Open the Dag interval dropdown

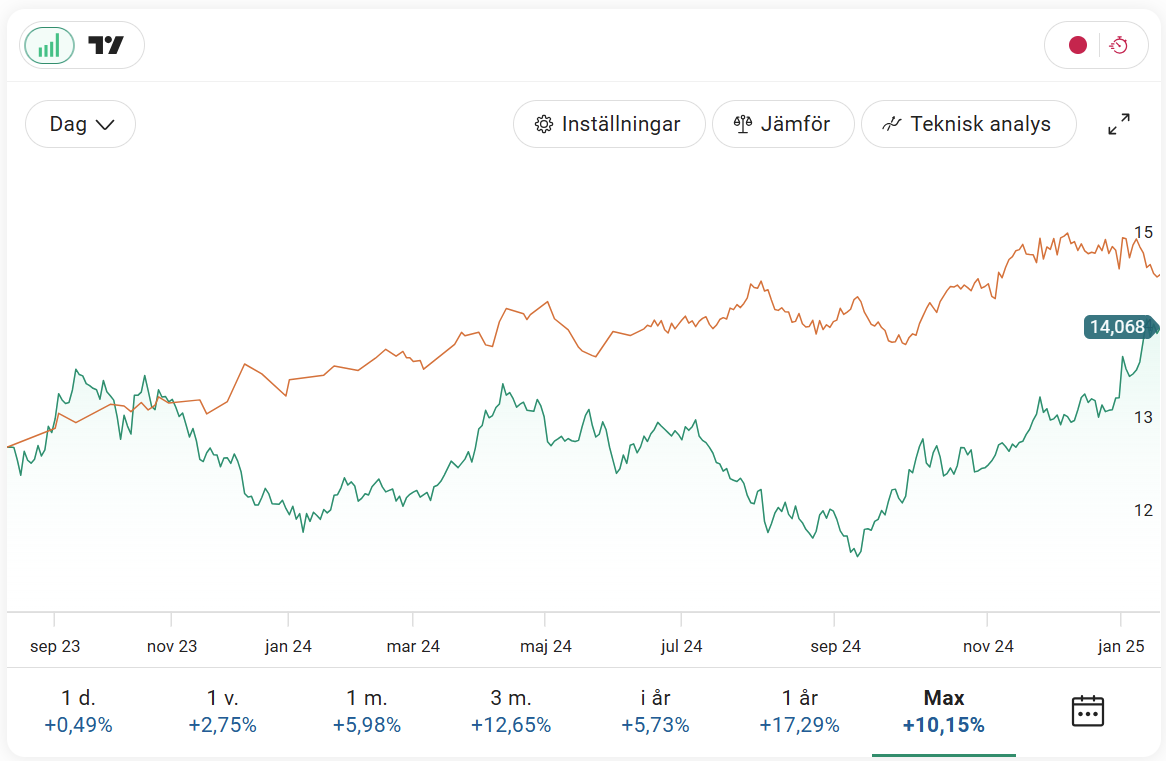(x=81, y=124)
